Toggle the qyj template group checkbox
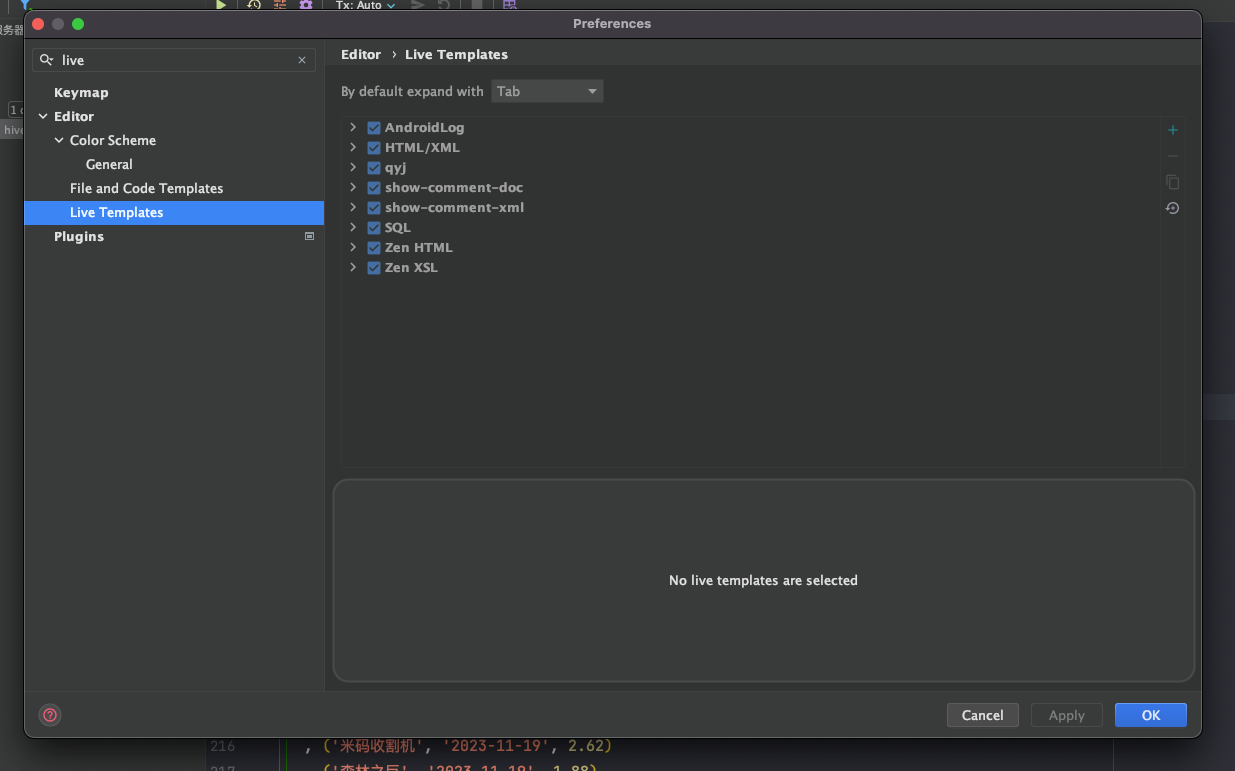The width and height of the screenshot is (1235, 771). (374, 168)
